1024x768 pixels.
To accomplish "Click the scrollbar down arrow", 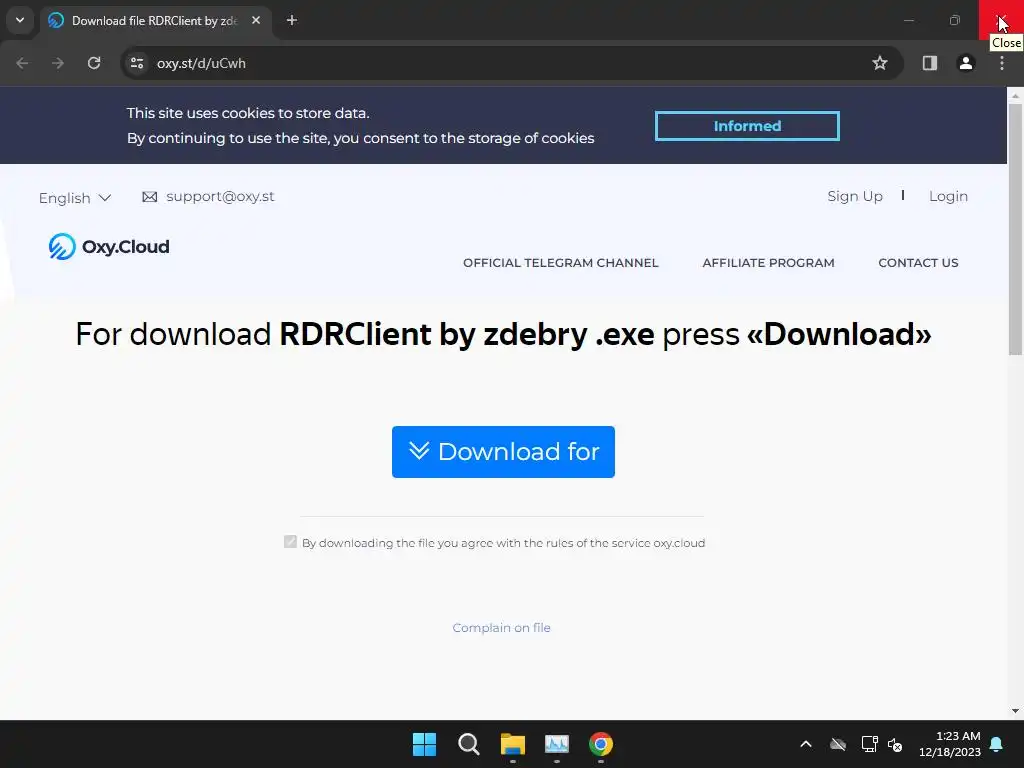I will click(1015, 711).
